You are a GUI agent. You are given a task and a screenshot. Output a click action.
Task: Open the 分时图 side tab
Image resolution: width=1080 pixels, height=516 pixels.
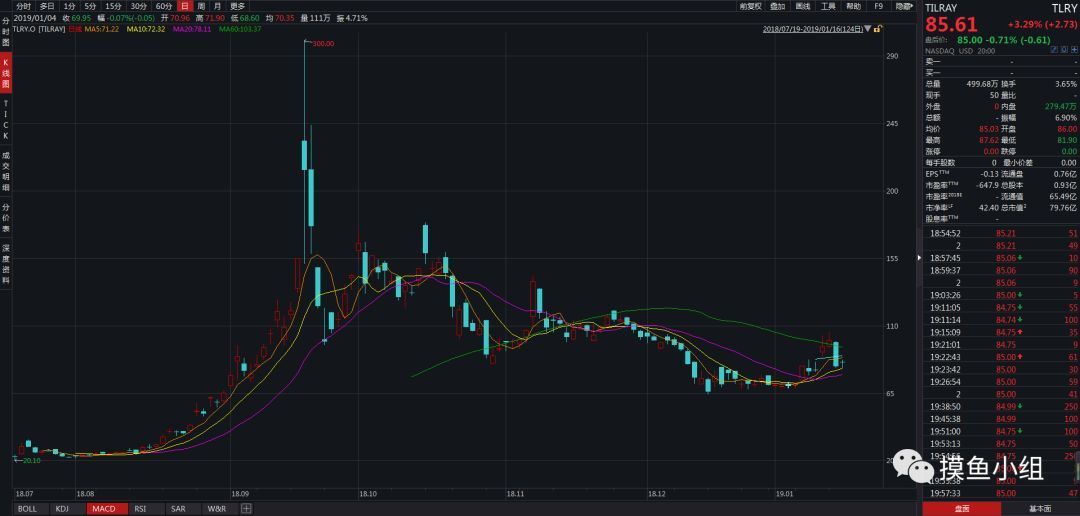click(6, 32)
